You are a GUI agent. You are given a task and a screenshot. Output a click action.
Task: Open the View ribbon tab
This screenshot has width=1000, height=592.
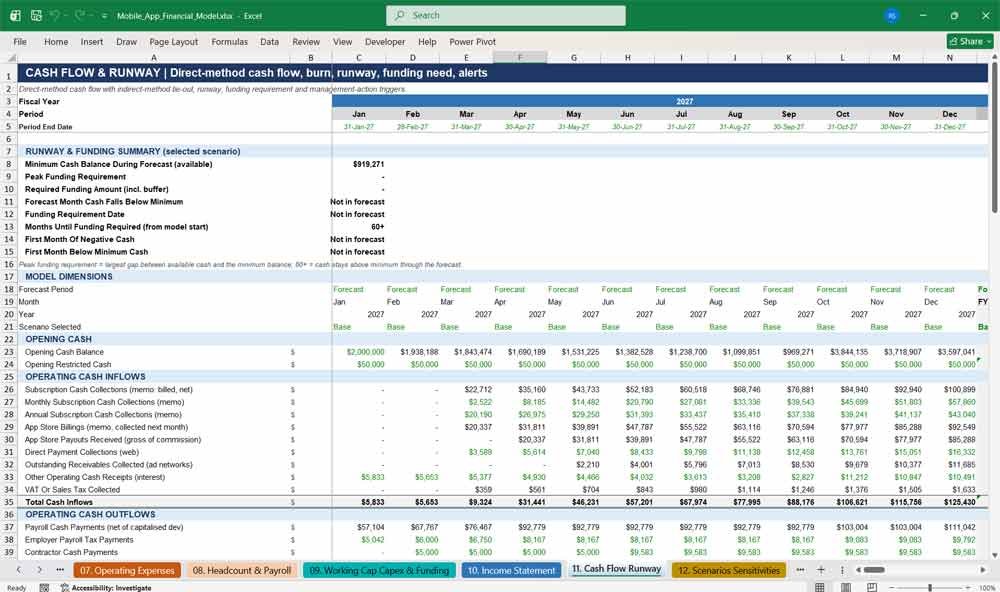[342, 41]
